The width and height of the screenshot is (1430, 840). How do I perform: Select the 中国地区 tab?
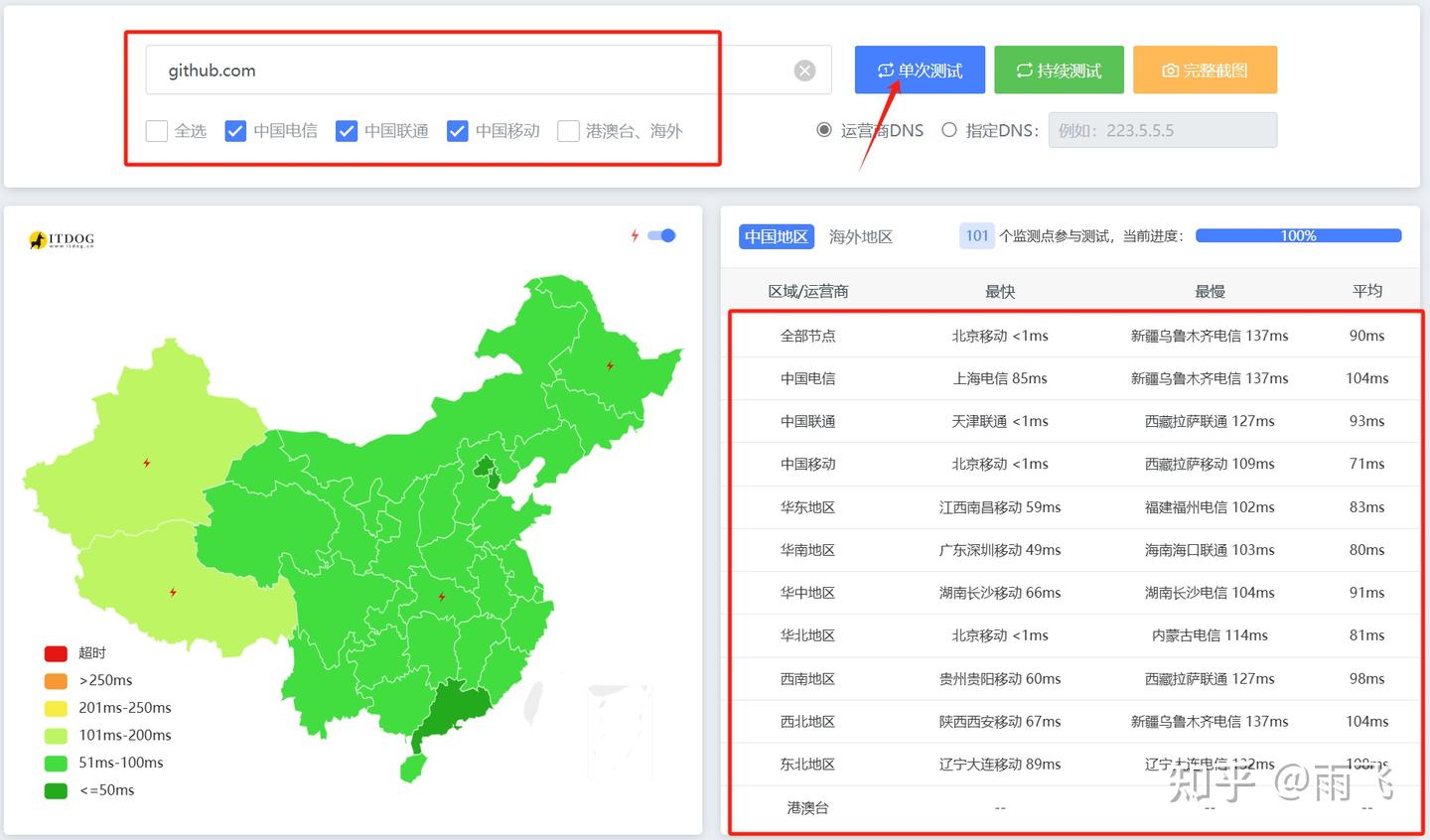[x=776, y=236]
